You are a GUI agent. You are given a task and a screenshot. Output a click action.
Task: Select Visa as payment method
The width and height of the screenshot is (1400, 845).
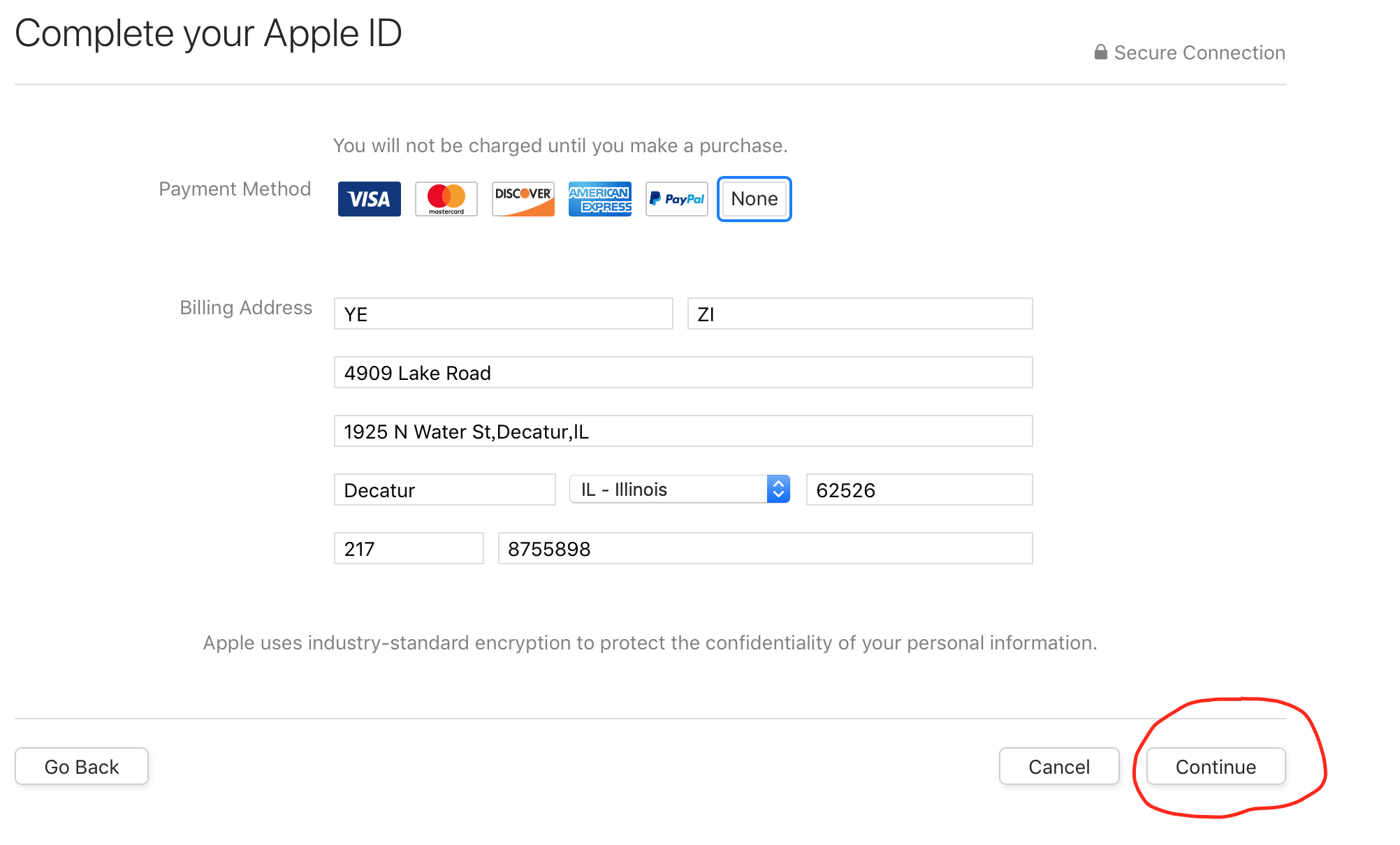[369, 199]
